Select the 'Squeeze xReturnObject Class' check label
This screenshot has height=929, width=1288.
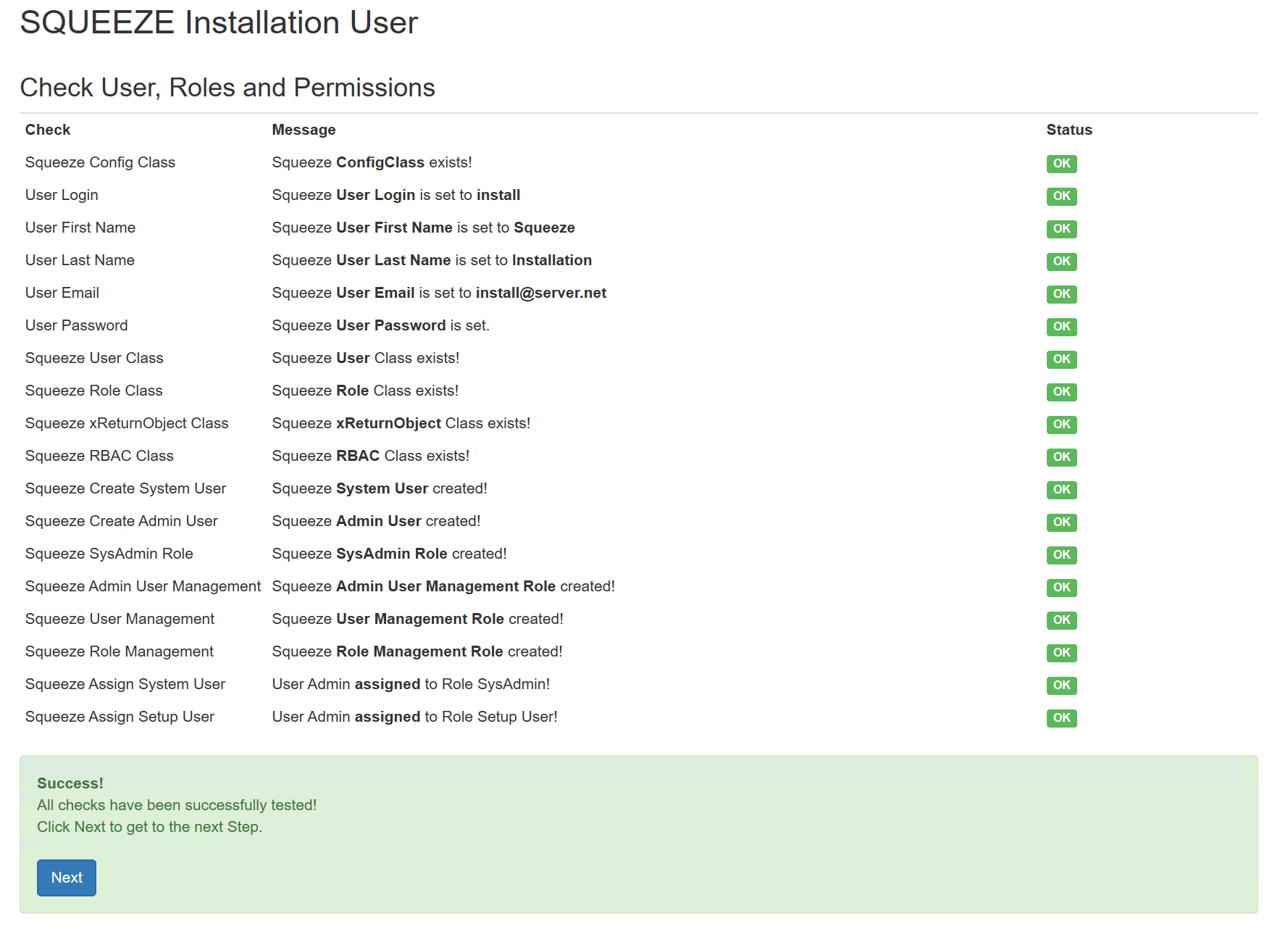tap(127, 423)
